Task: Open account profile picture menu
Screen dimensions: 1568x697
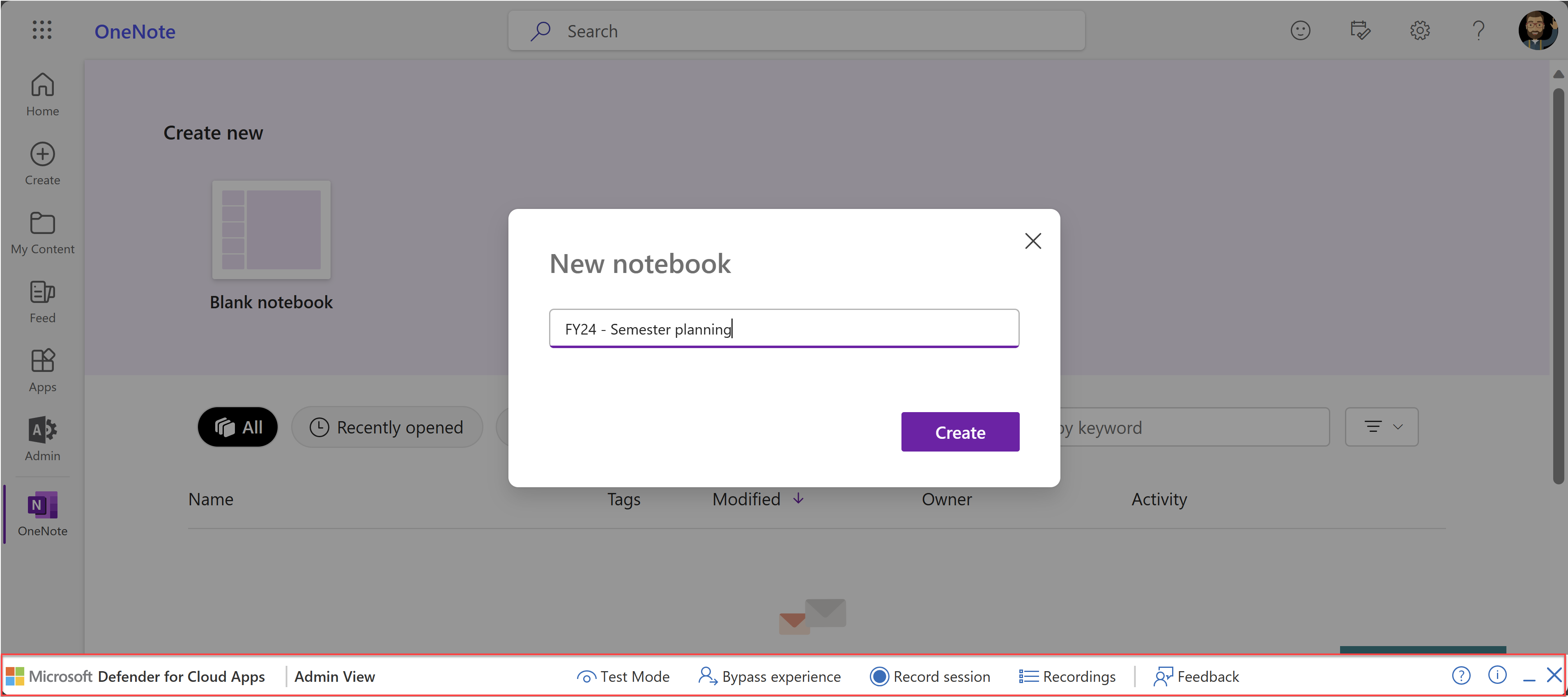Action: coord(1538,30)
